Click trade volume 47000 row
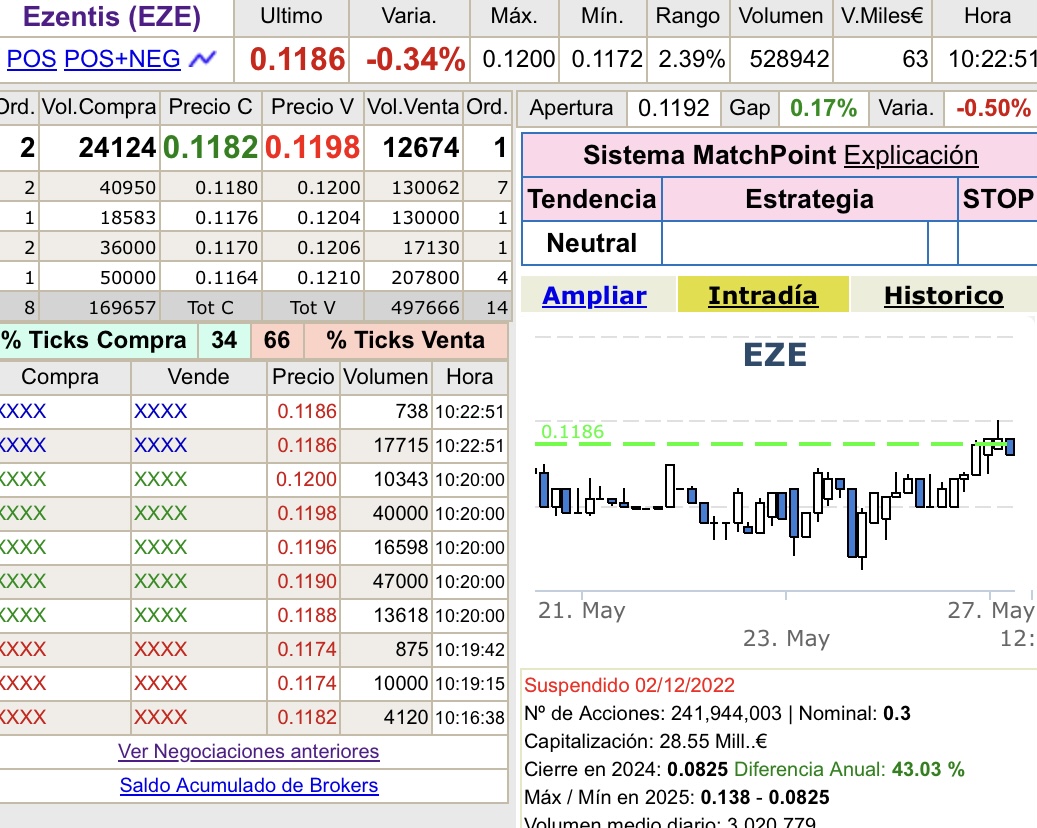1037x828 pixels. (401, 581)
